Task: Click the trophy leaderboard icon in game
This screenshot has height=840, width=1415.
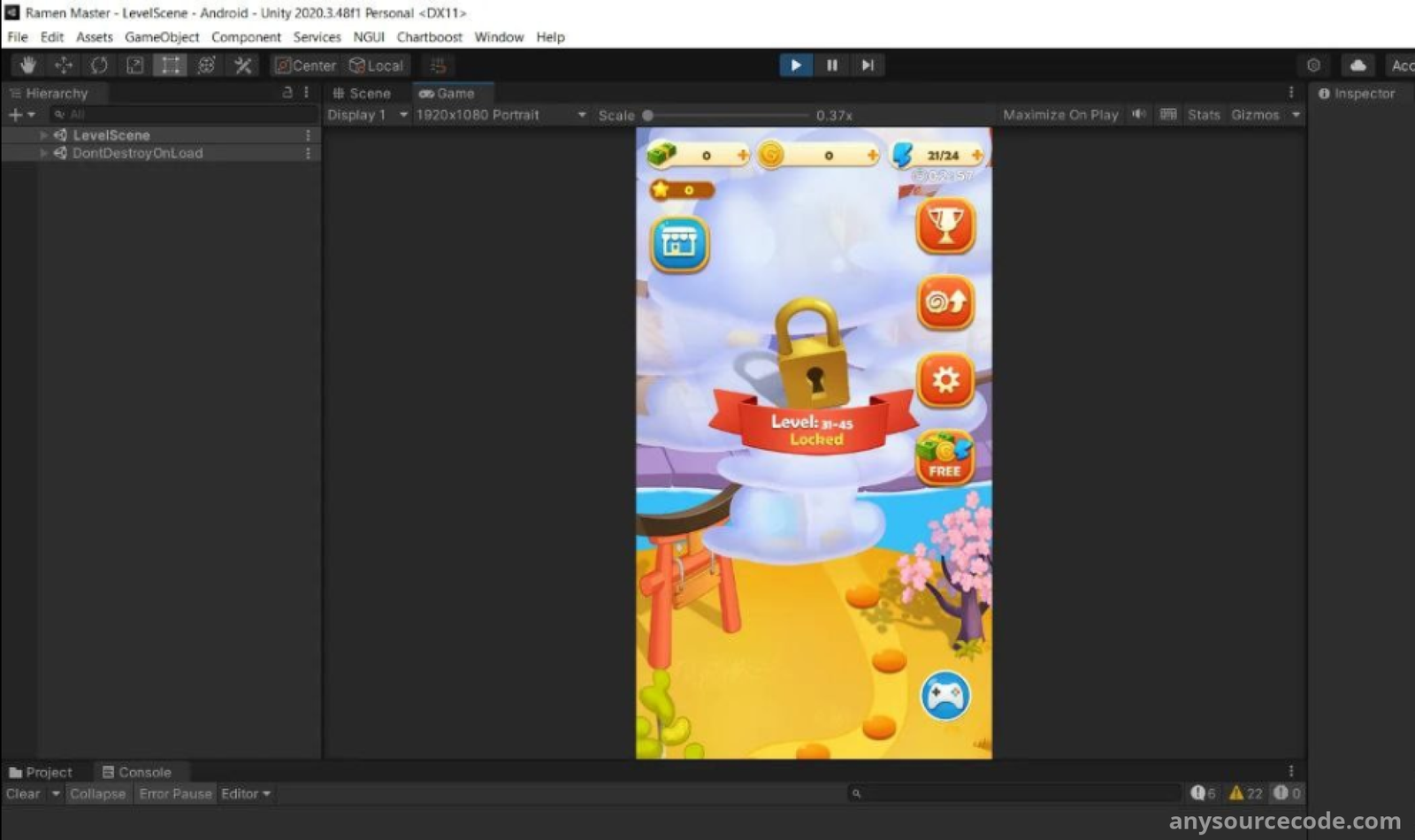Action: click(945, 226)
